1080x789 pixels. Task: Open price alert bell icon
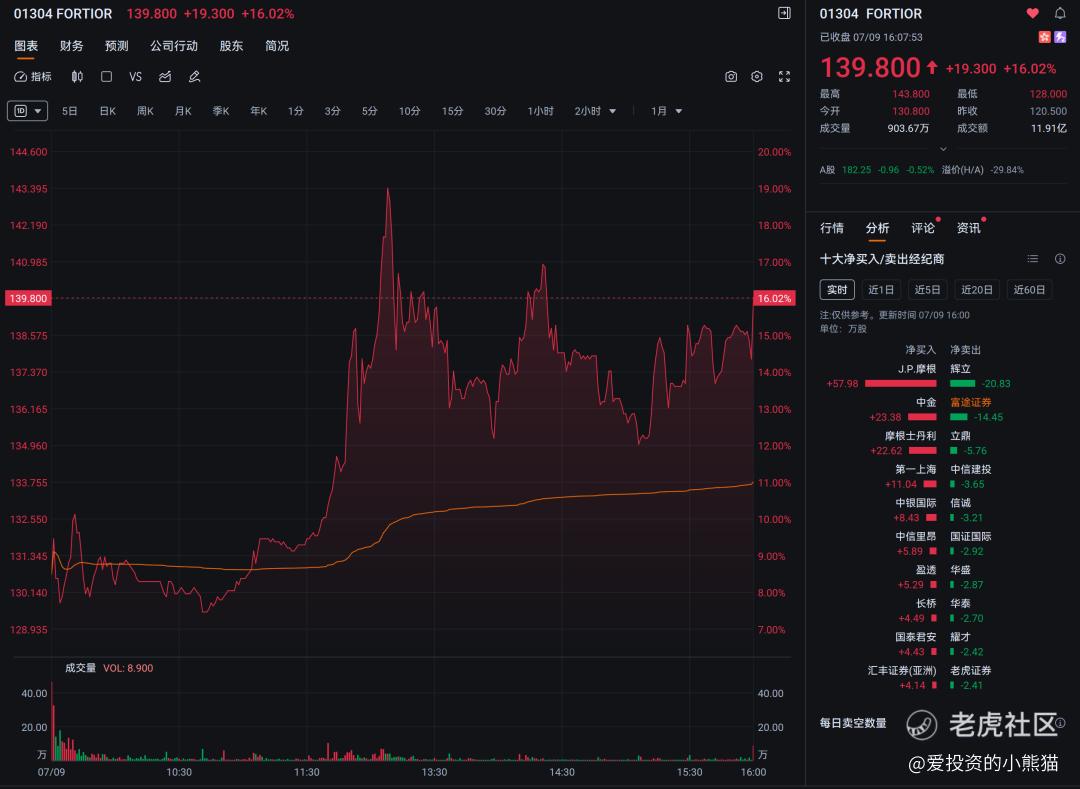(x=1059, y=13)
